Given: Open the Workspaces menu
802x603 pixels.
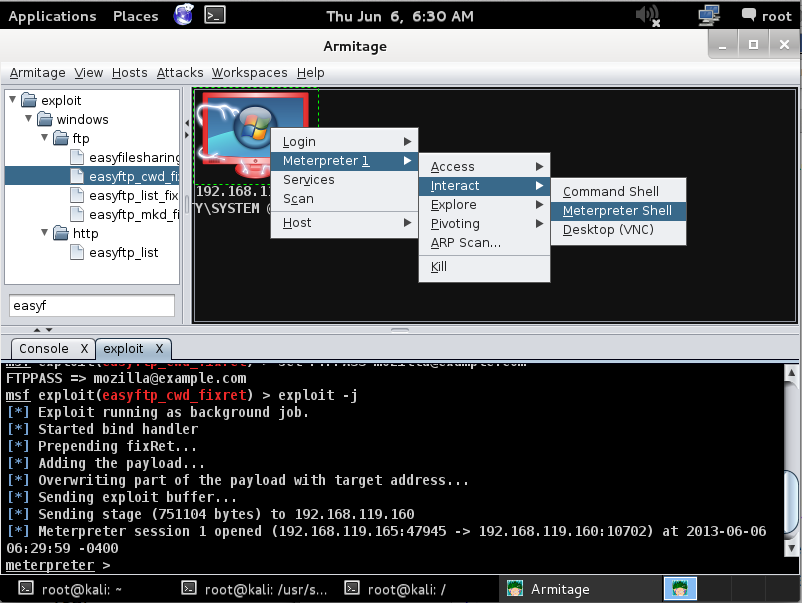Looking at the screenshot, I should [250, 73].
